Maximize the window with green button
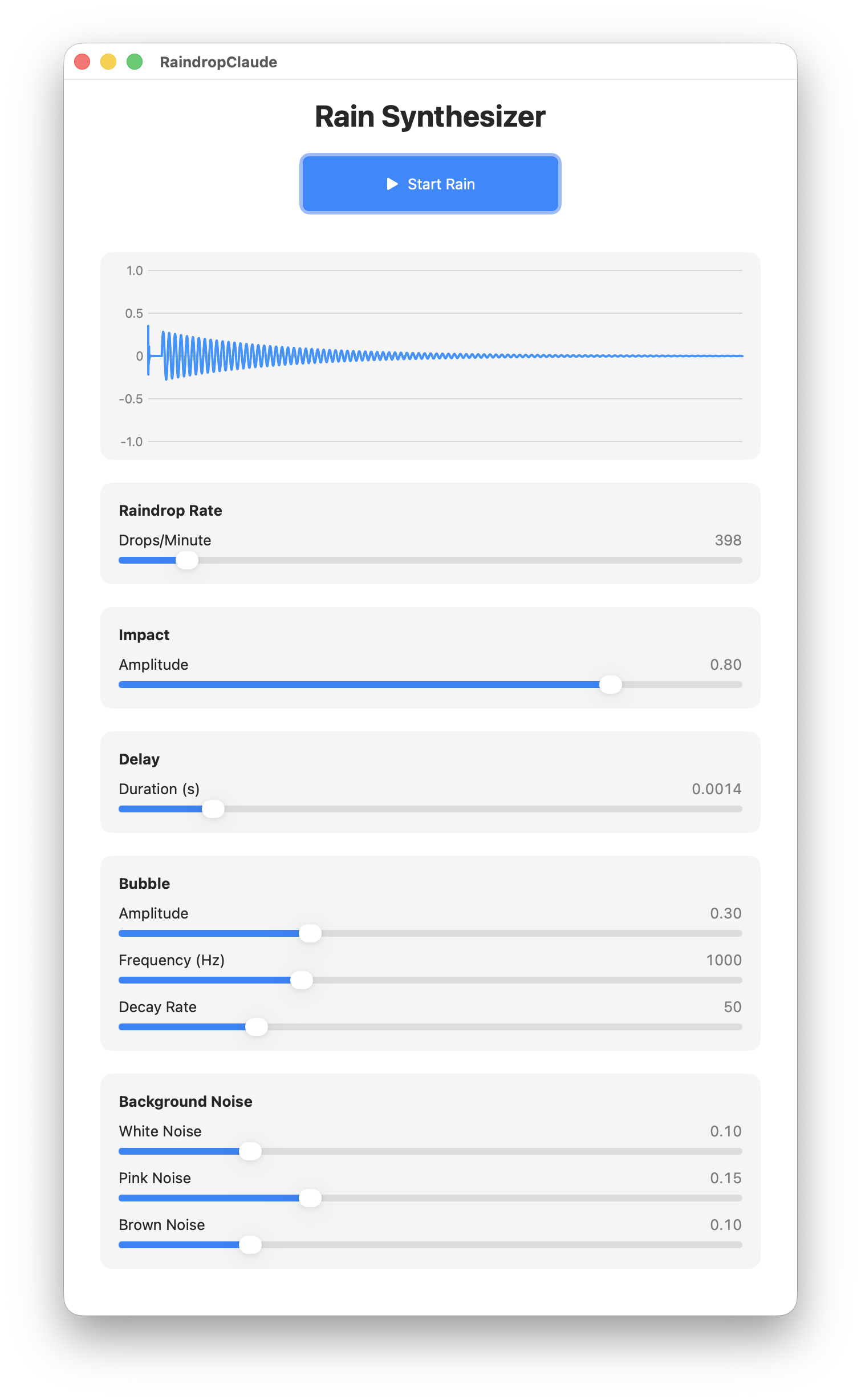This screenshot has width=861, height=1400. pyautogui.click(x=135, y=62)
